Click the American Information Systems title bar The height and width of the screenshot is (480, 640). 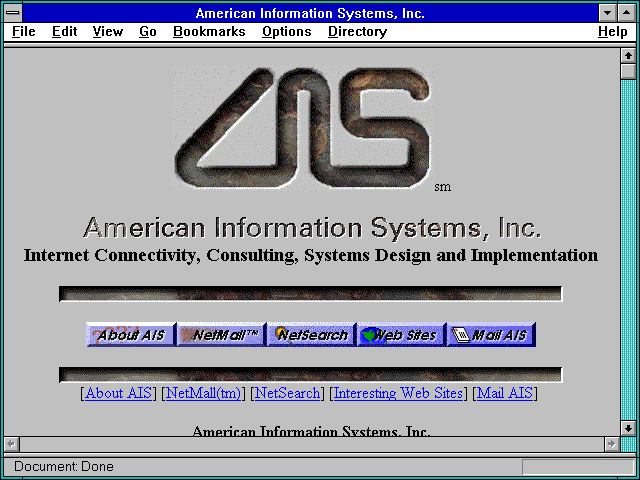(310, 13)
